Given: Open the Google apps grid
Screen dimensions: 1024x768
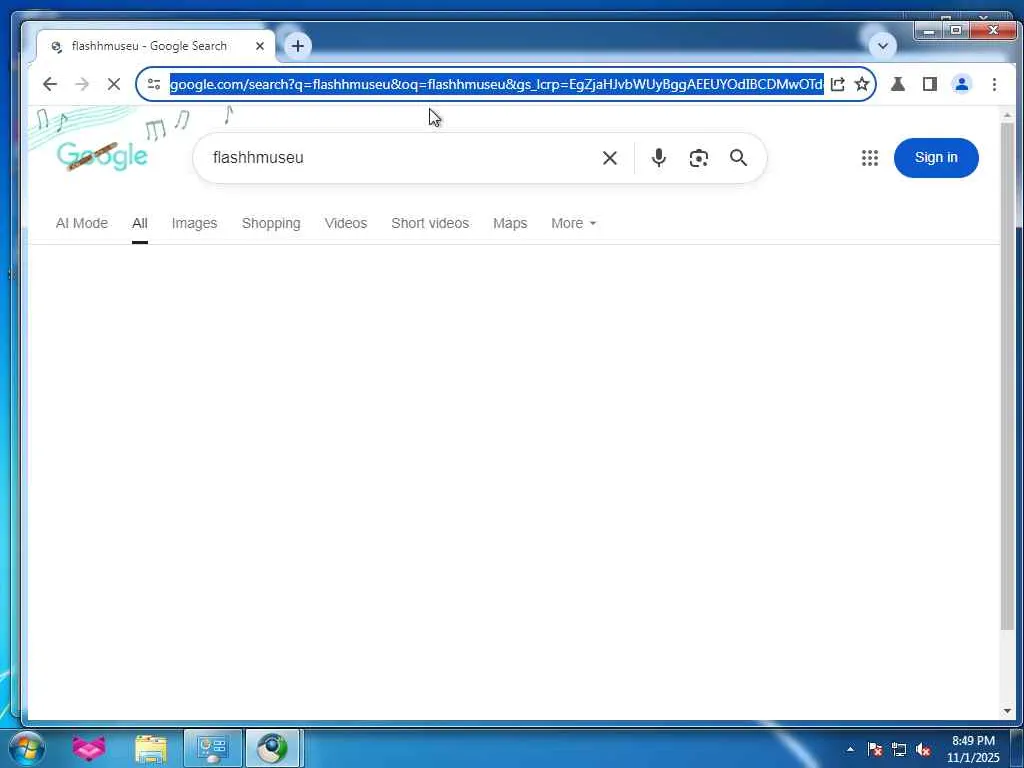Looking at the screenshot, I should (x=870, y=158).
